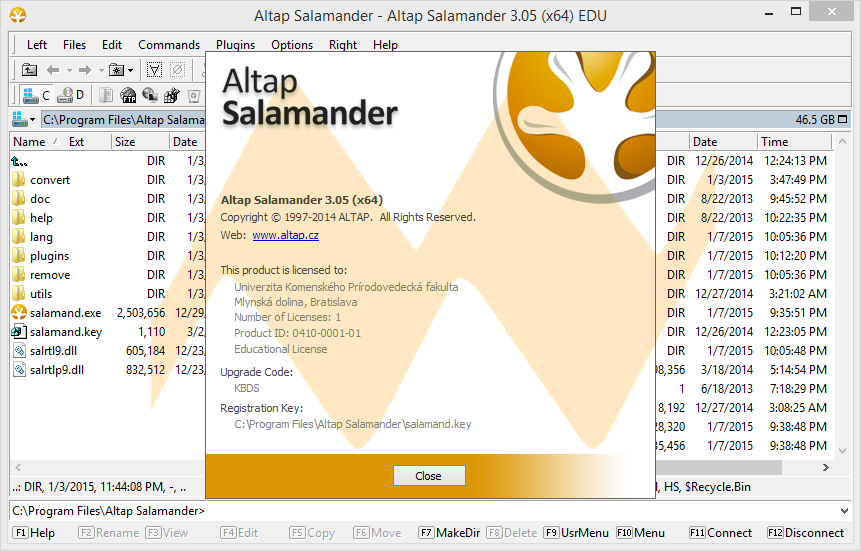Click right panel horizontal scroll right arrow

click(x=826, y=467)
